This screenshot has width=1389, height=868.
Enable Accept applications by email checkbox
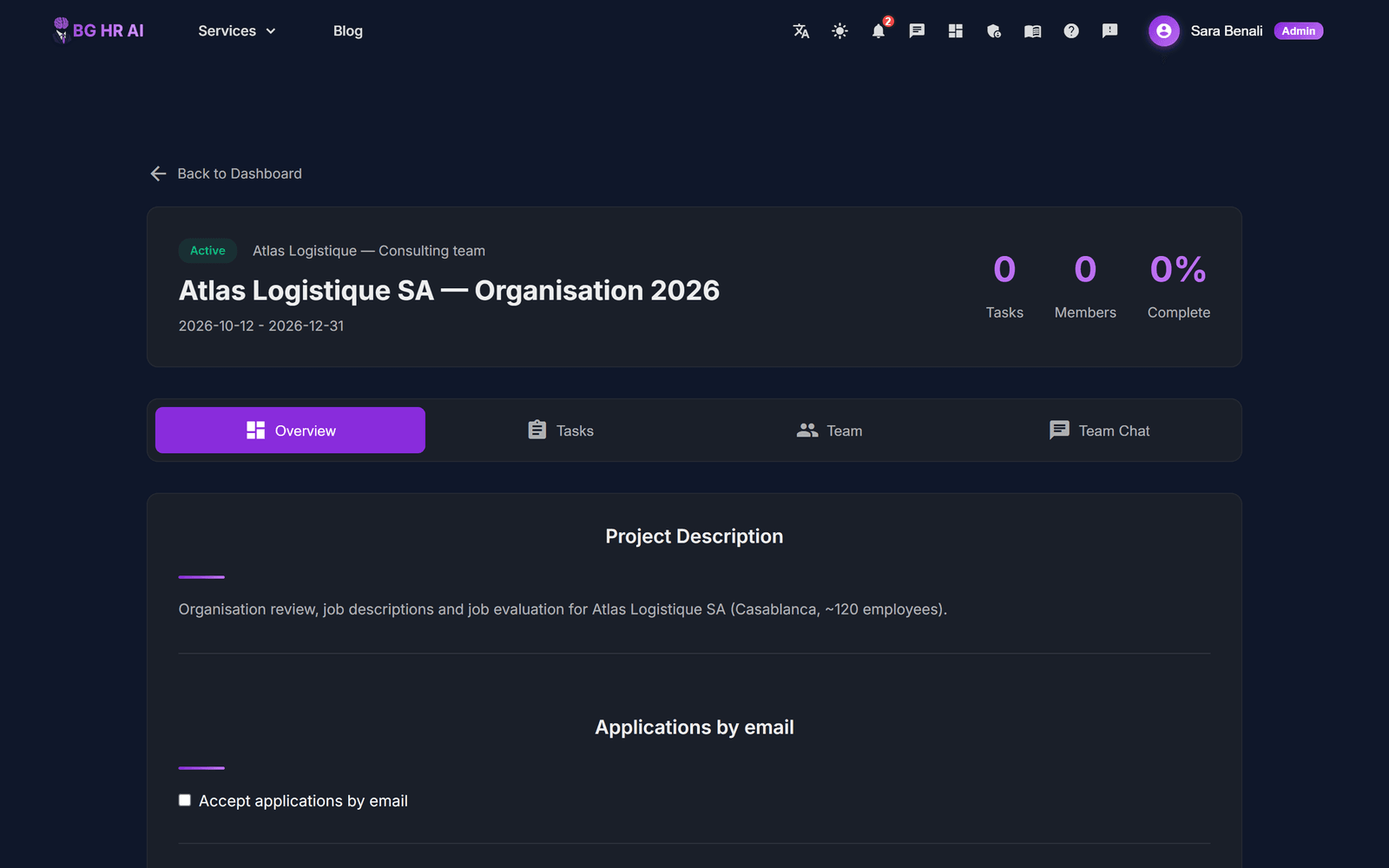coord(185,800)
